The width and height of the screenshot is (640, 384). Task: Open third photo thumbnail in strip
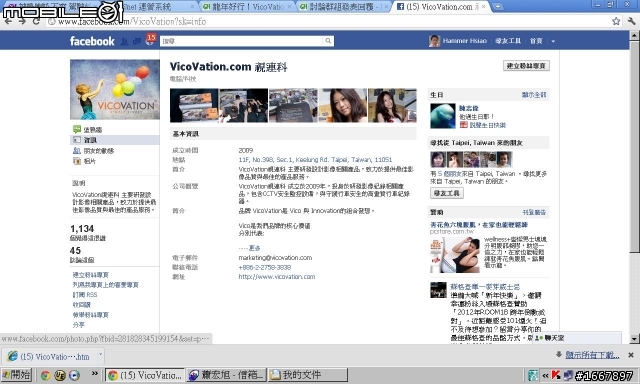pos(293,105)
